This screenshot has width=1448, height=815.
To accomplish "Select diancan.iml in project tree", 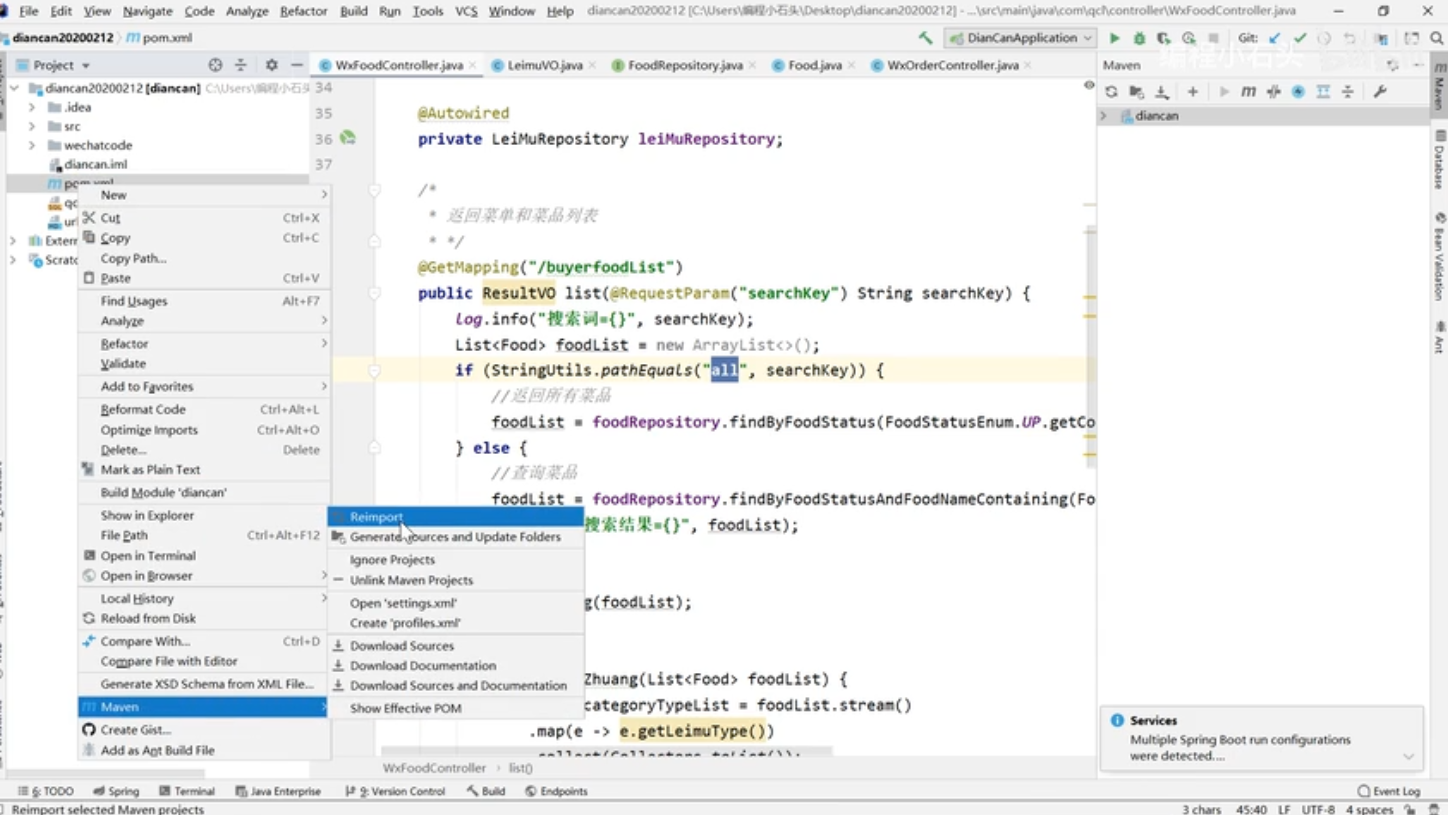I will pyautogui.click(x=95, y=164).
